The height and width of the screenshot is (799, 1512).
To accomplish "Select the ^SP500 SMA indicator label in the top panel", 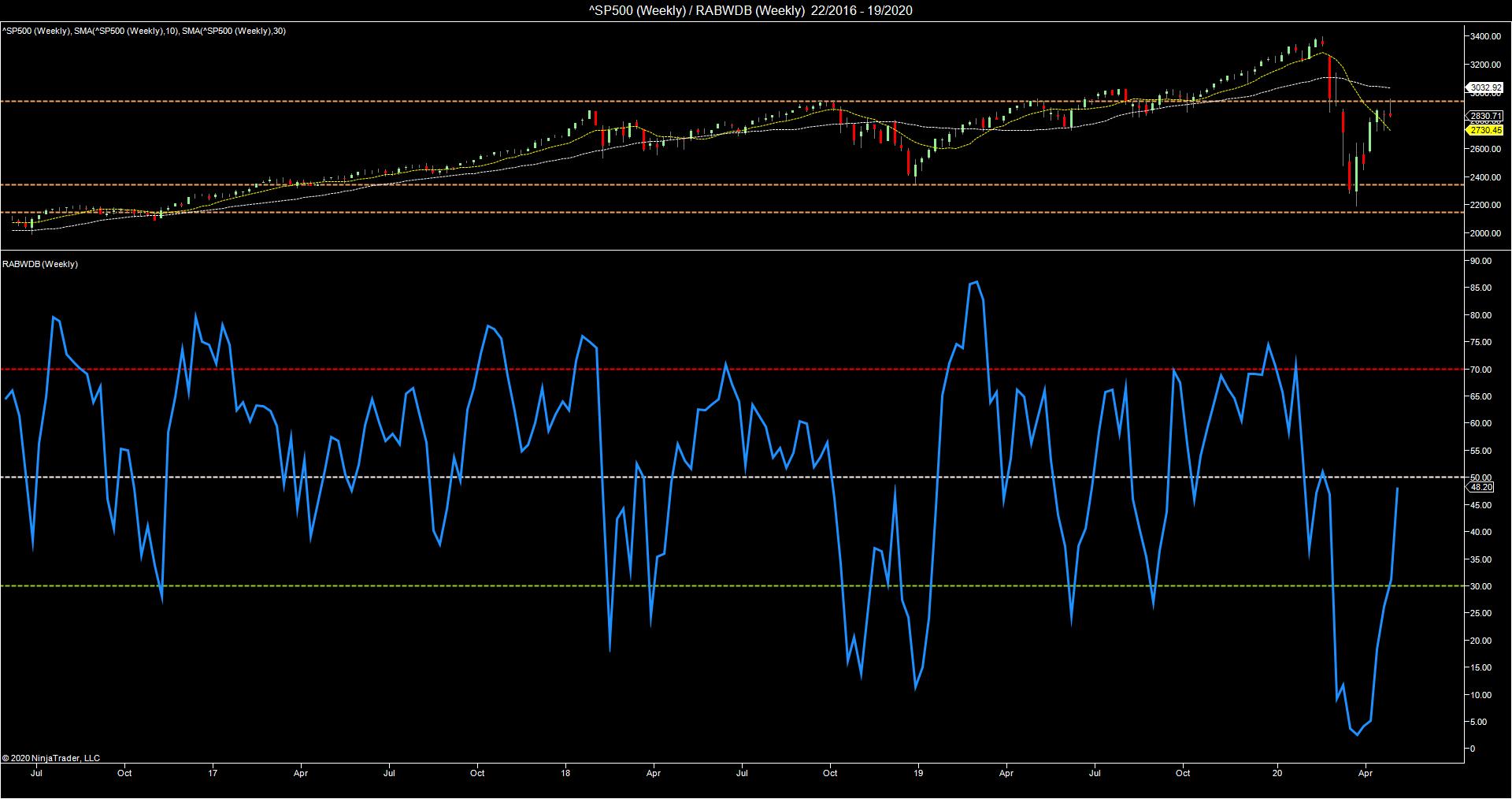I will coord(143,31).
